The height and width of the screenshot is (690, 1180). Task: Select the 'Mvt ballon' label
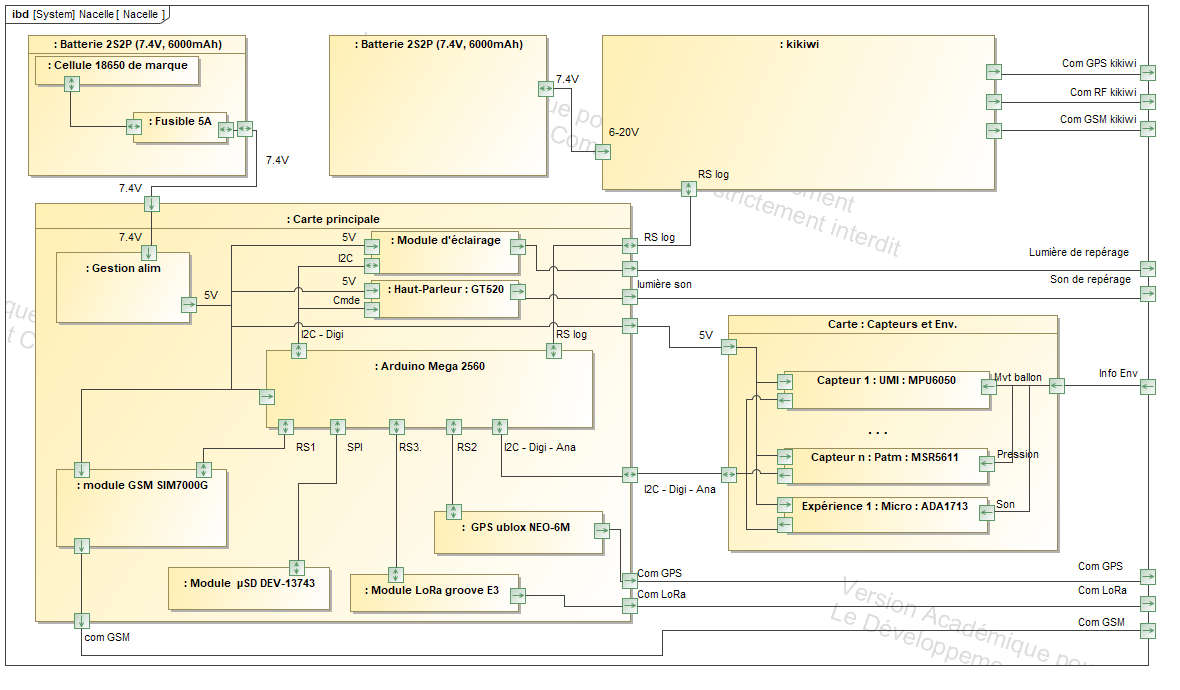(x=1017, y=377)
